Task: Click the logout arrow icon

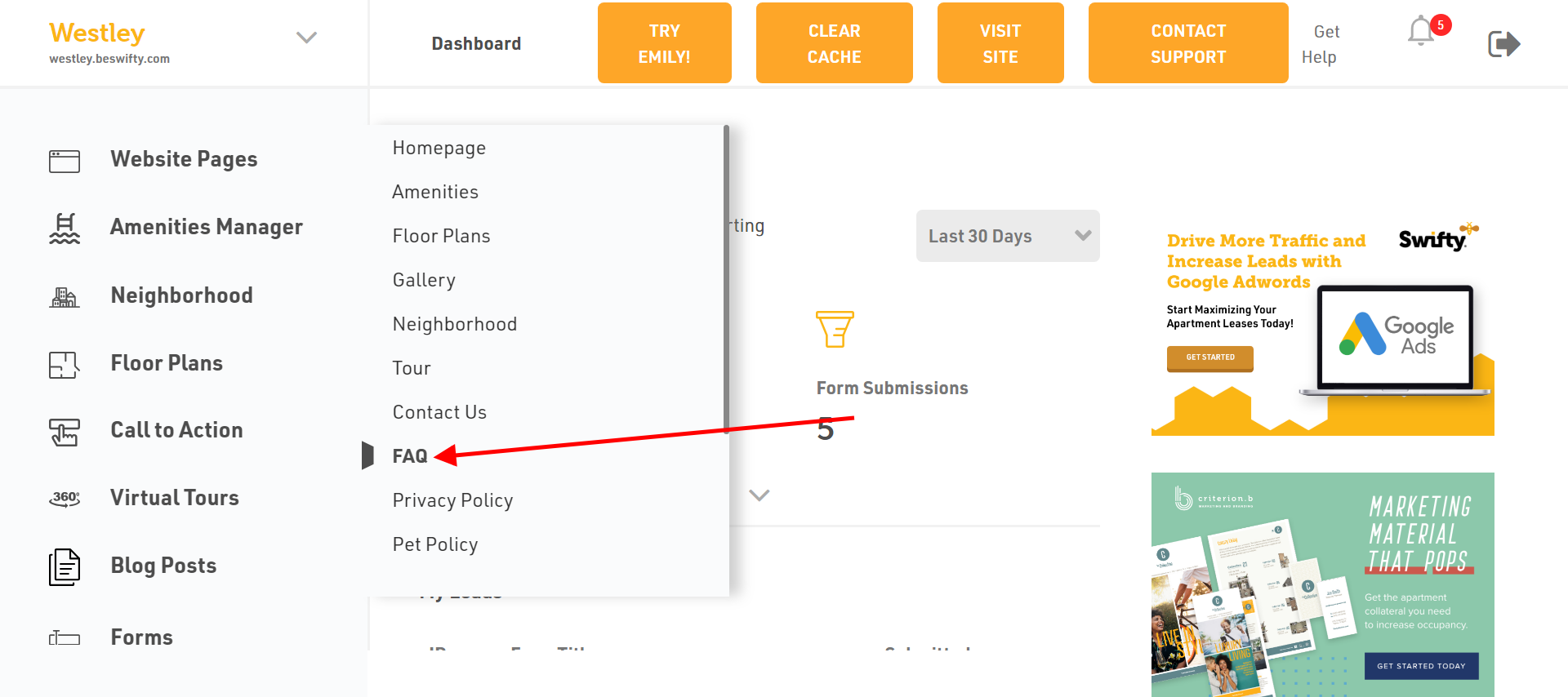Action: [x=1503, y=43]
